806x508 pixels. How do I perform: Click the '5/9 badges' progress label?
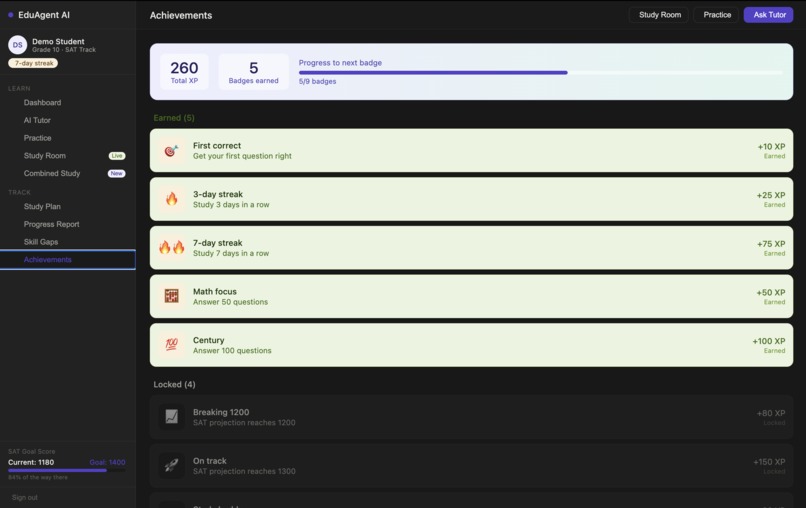(317, 81)
